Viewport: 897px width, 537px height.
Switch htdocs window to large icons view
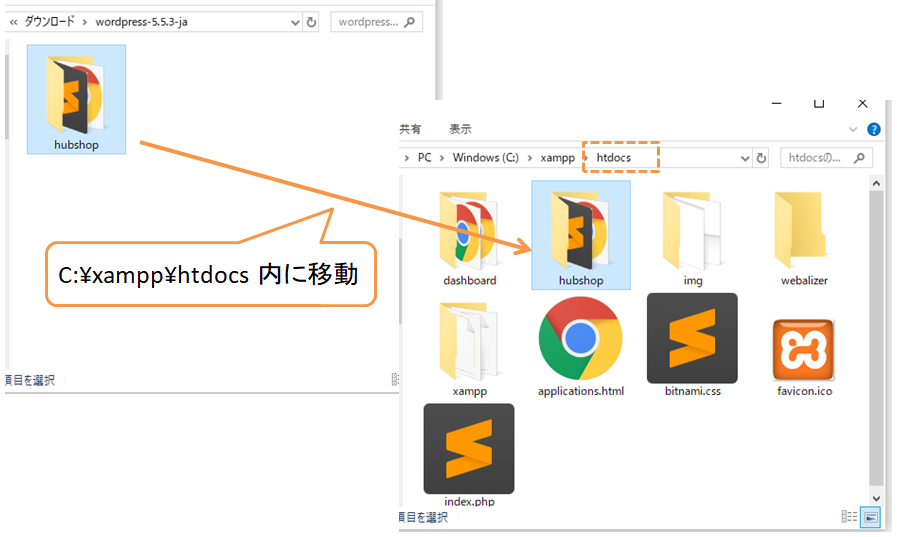871,517
